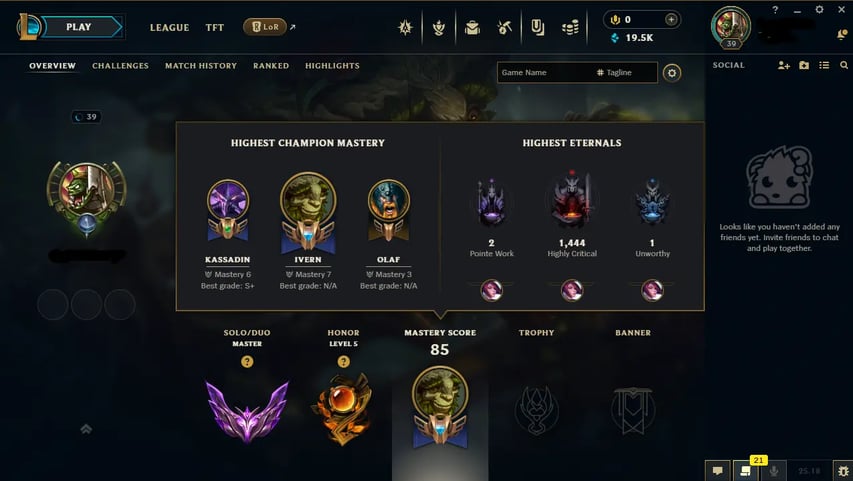Open the Profile icon next to Loot
The width and height of the screenshot is (853, 481).
coord(537,27)
